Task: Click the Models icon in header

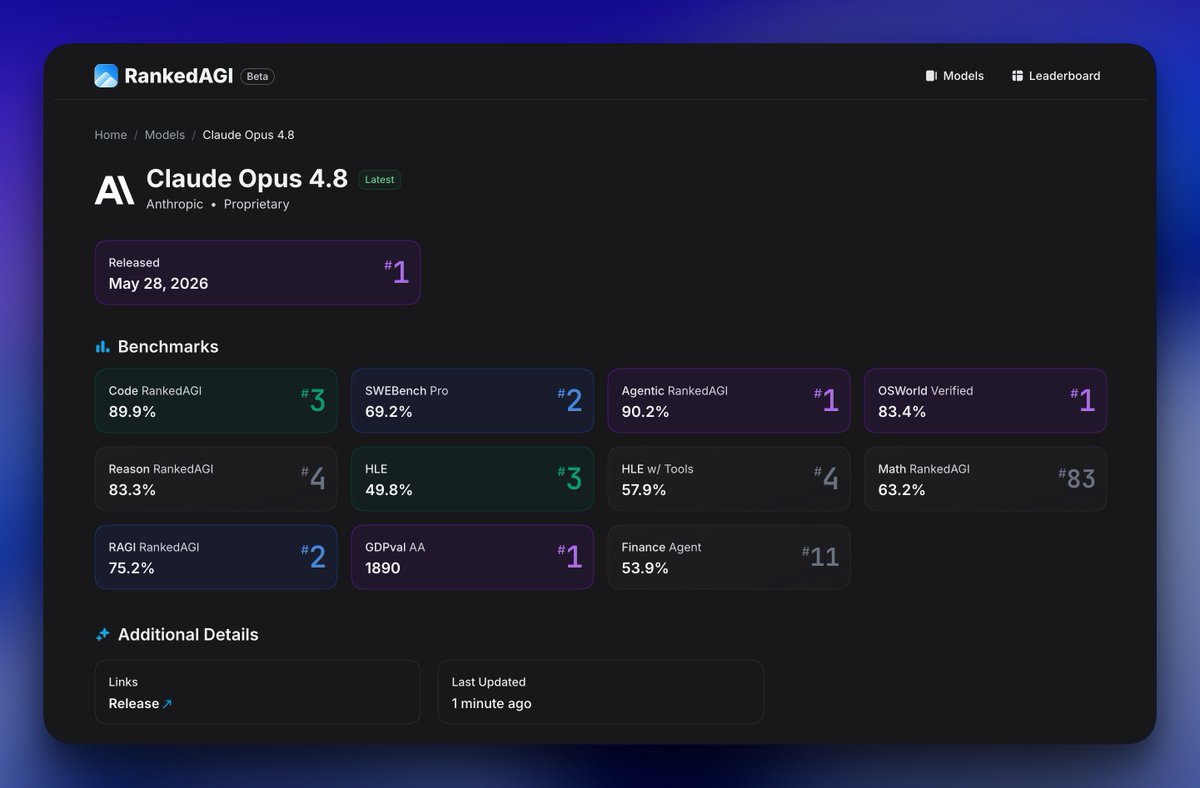Action: (x=931, y=76)
